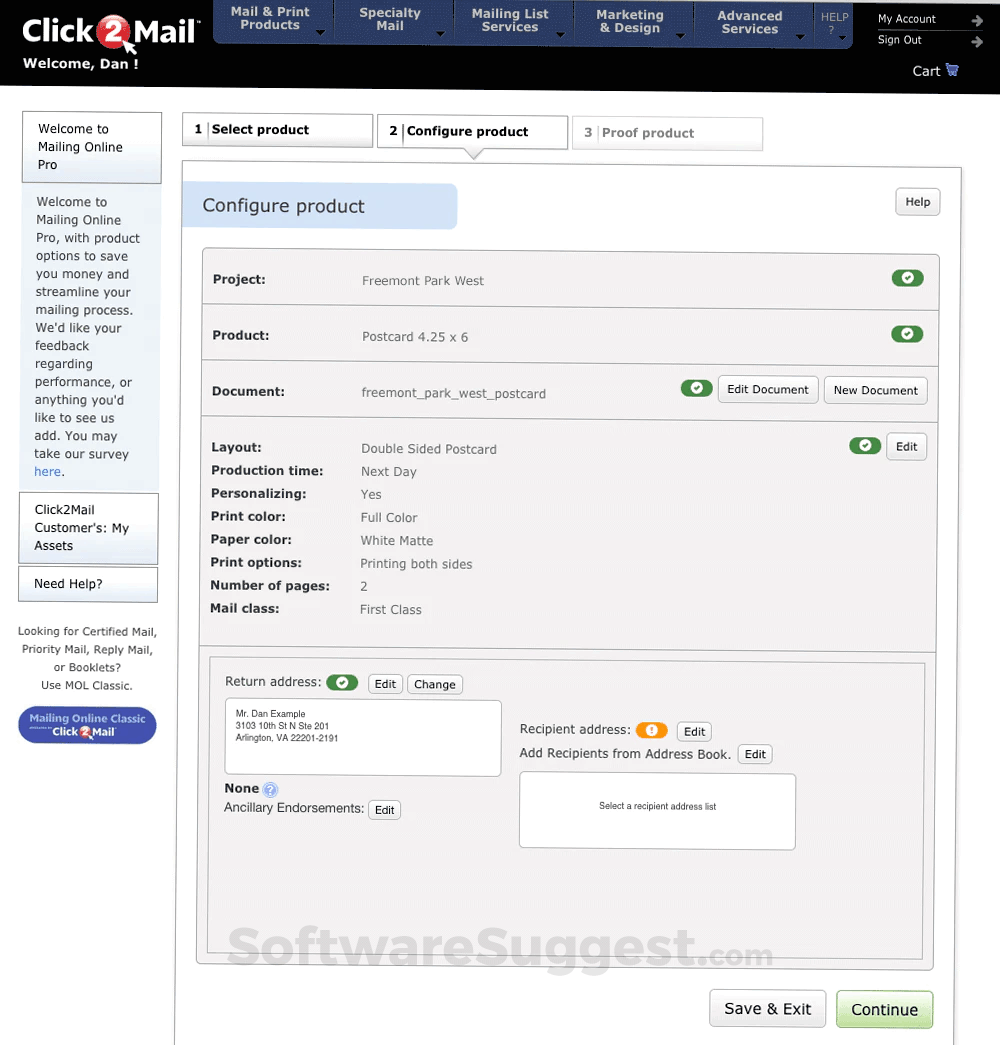The width and height of the screenshot is (1000, 1045).
Task: Expand the Advanced Services dropdown
Action: [x=751, y=22]
